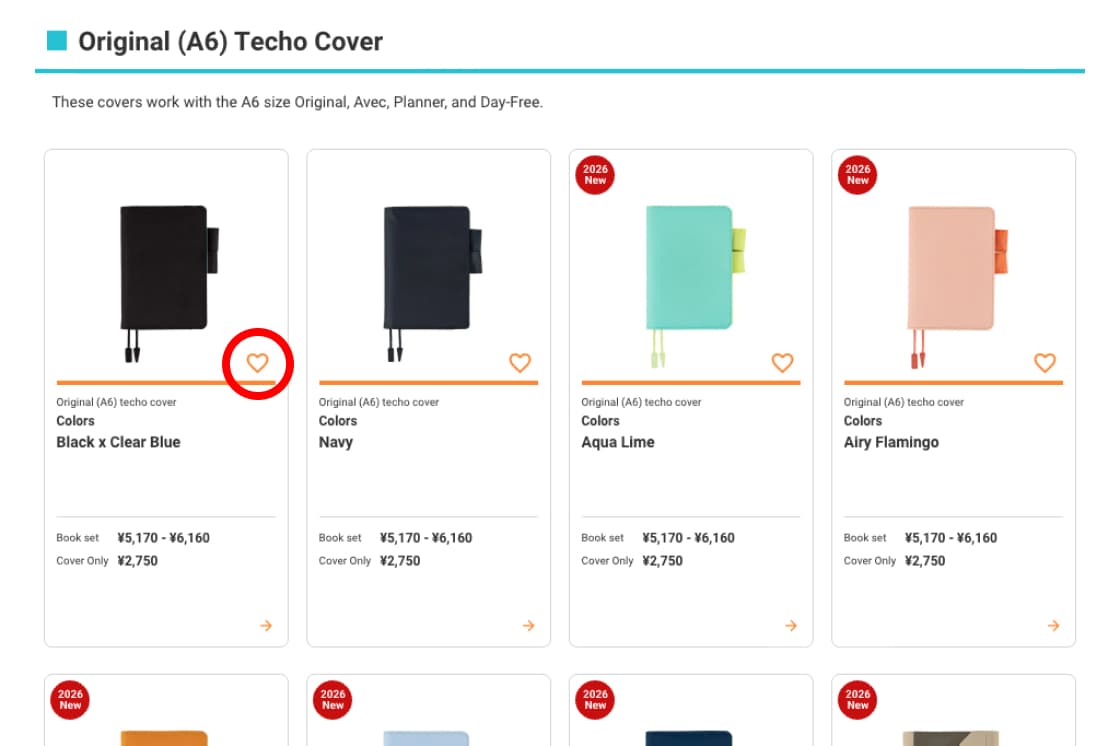Viewport: 1120px width, 746px height.
Task: Follow the arrow on Aqua Lime card
Action: (790, 626)
